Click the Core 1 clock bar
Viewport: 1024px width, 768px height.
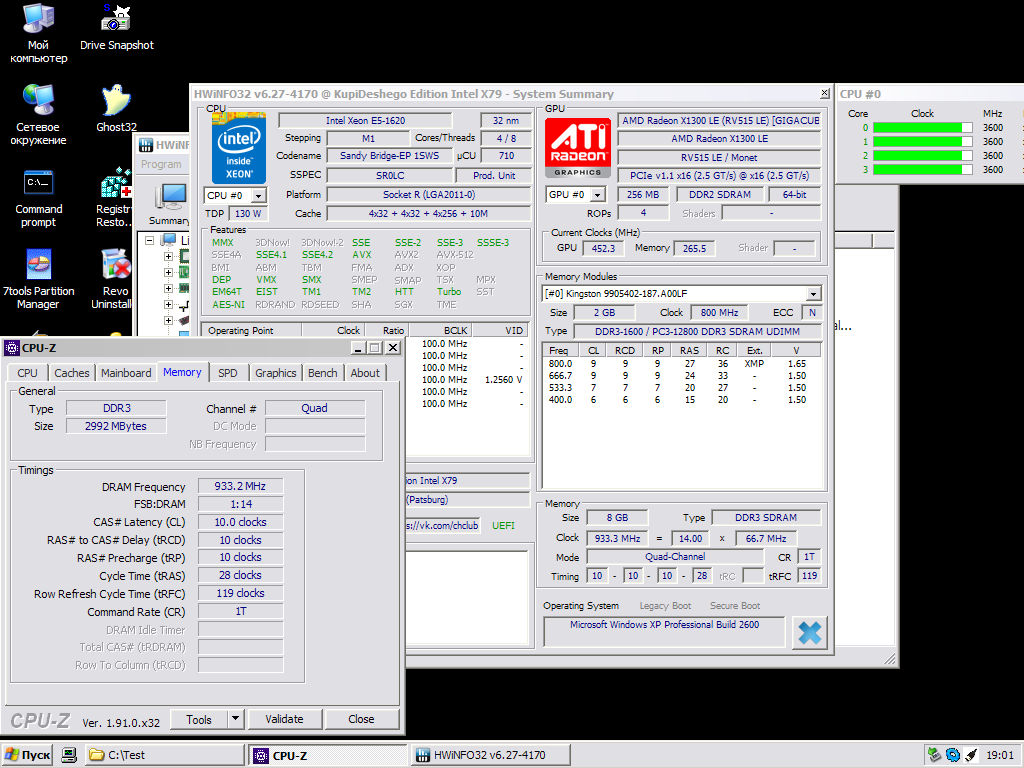[922, 142]
